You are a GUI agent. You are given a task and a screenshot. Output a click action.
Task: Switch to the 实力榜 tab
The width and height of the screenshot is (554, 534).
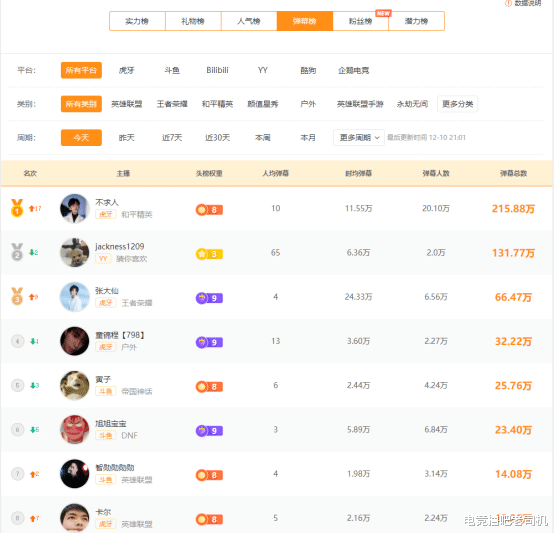point(137,21)
